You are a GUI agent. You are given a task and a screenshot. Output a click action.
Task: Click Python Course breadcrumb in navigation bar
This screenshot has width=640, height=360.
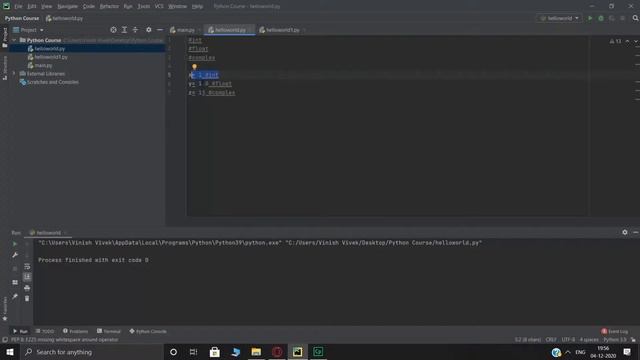pos(22,18)
